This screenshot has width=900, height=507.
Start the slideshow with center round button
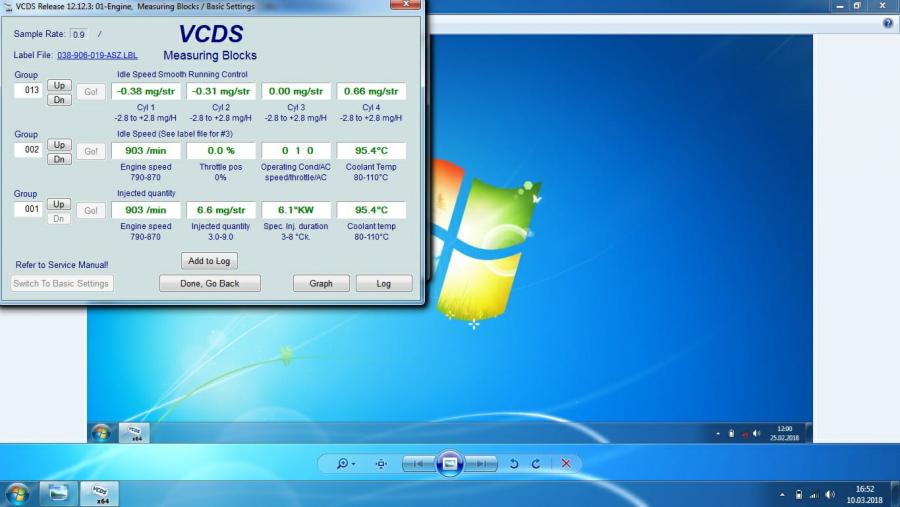tap(450, 464)
